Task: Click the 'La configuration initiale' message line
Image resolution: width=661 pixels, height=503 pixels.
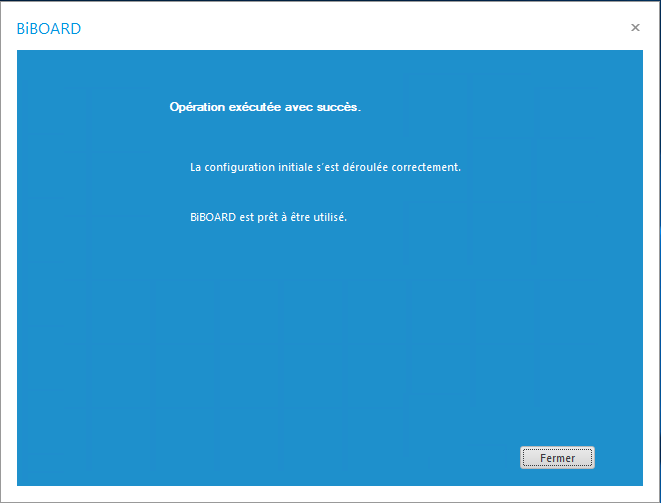Action: point(325,167)
